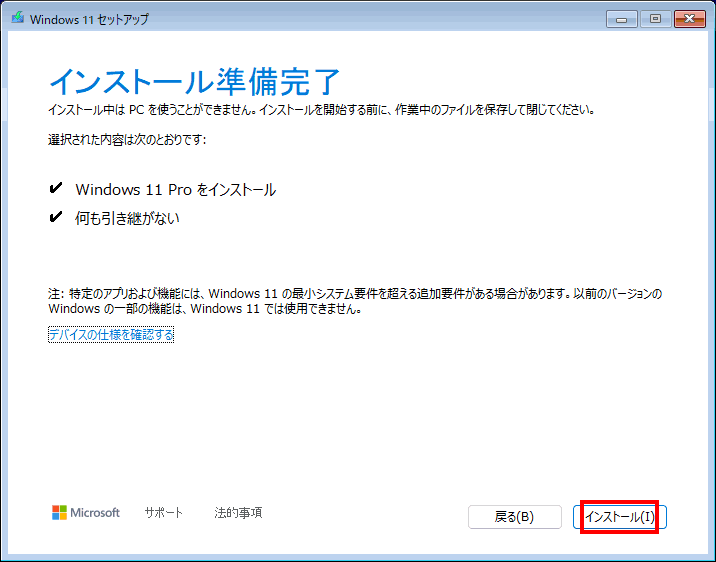Minimize the Windows 11 セットアップ window

[621, 19]
